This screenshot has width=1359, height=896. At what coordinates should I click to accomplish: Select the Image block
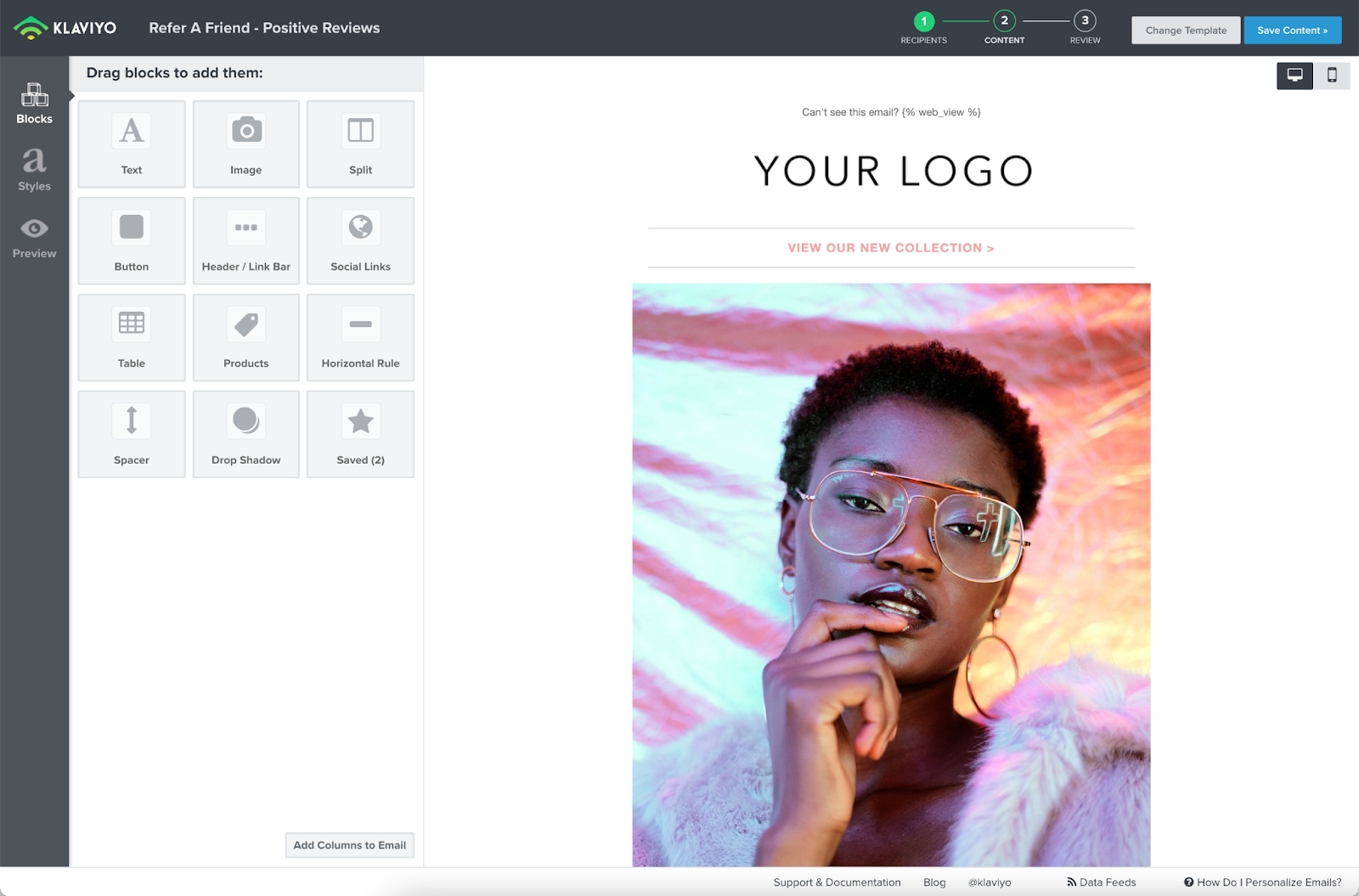coord(246,144)
